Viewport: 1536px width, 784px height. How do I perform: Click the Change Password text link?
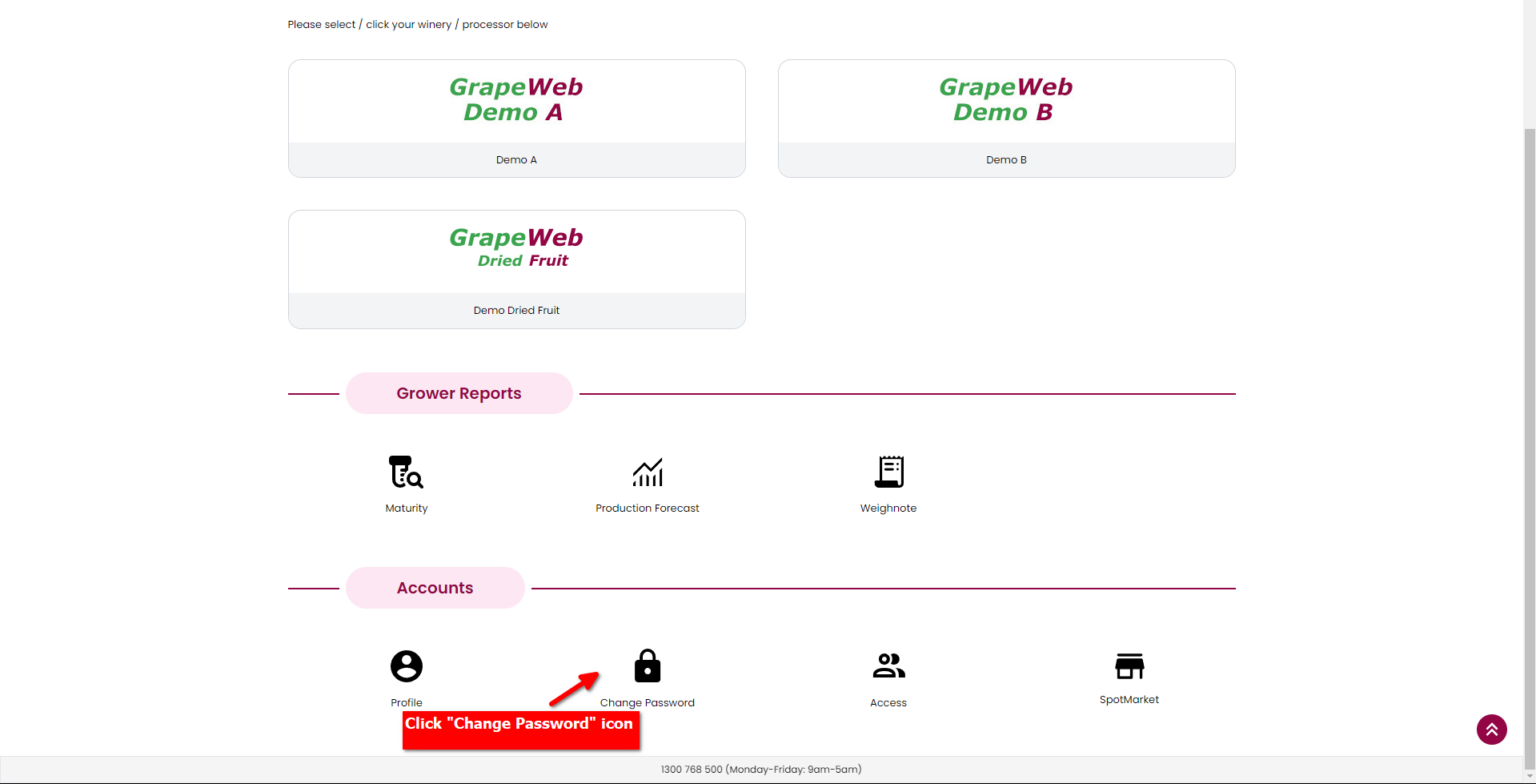point(647,703)
